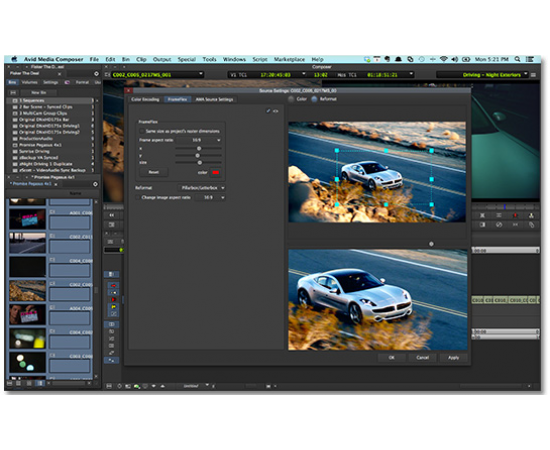This screenshot has width=550, height=450.
Task: Select the ProductionAudio bin
Action: coord(51,139)
